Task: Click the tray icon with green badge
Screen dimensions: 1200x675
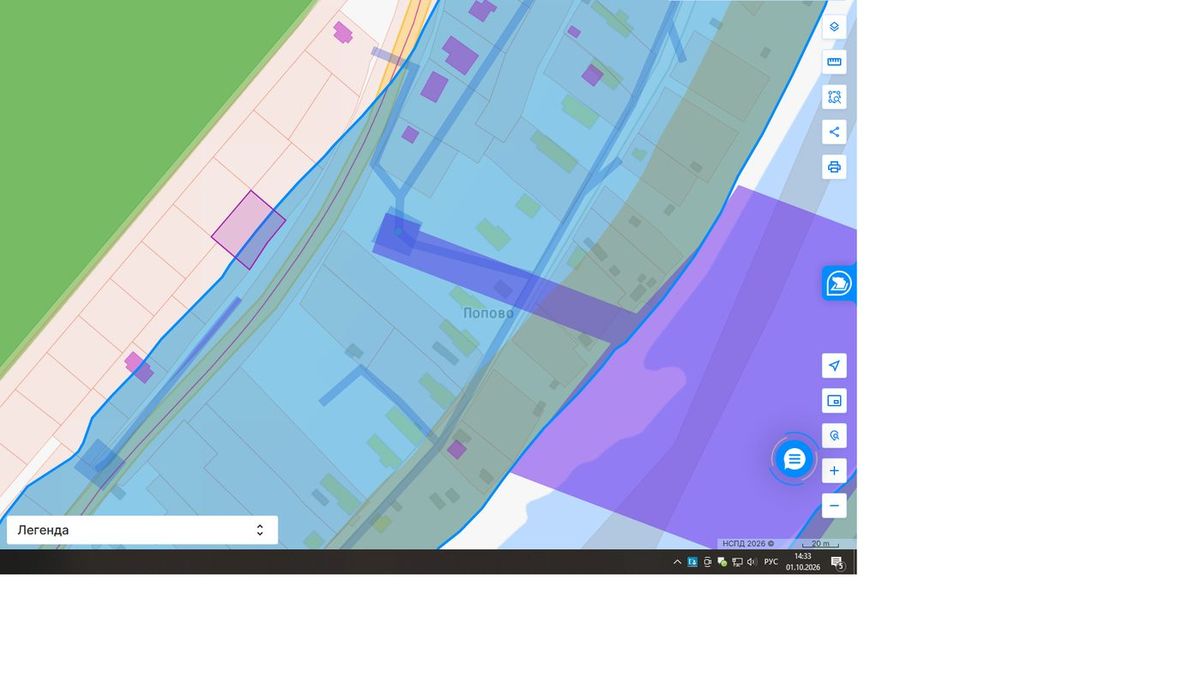Action: (x=722, y=562)
